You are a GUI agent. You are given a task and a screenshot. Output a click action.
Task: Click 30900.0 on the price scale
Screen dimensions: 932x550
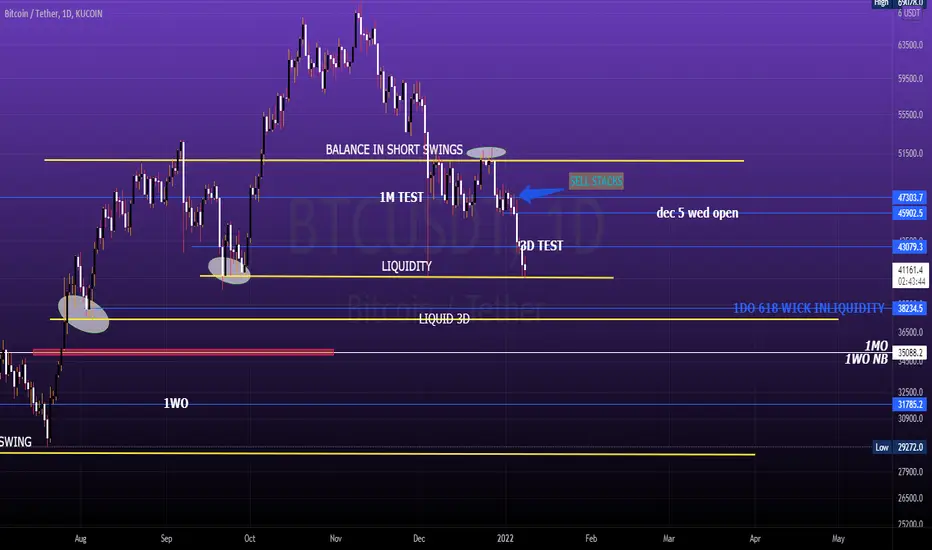tap(911, 419)
